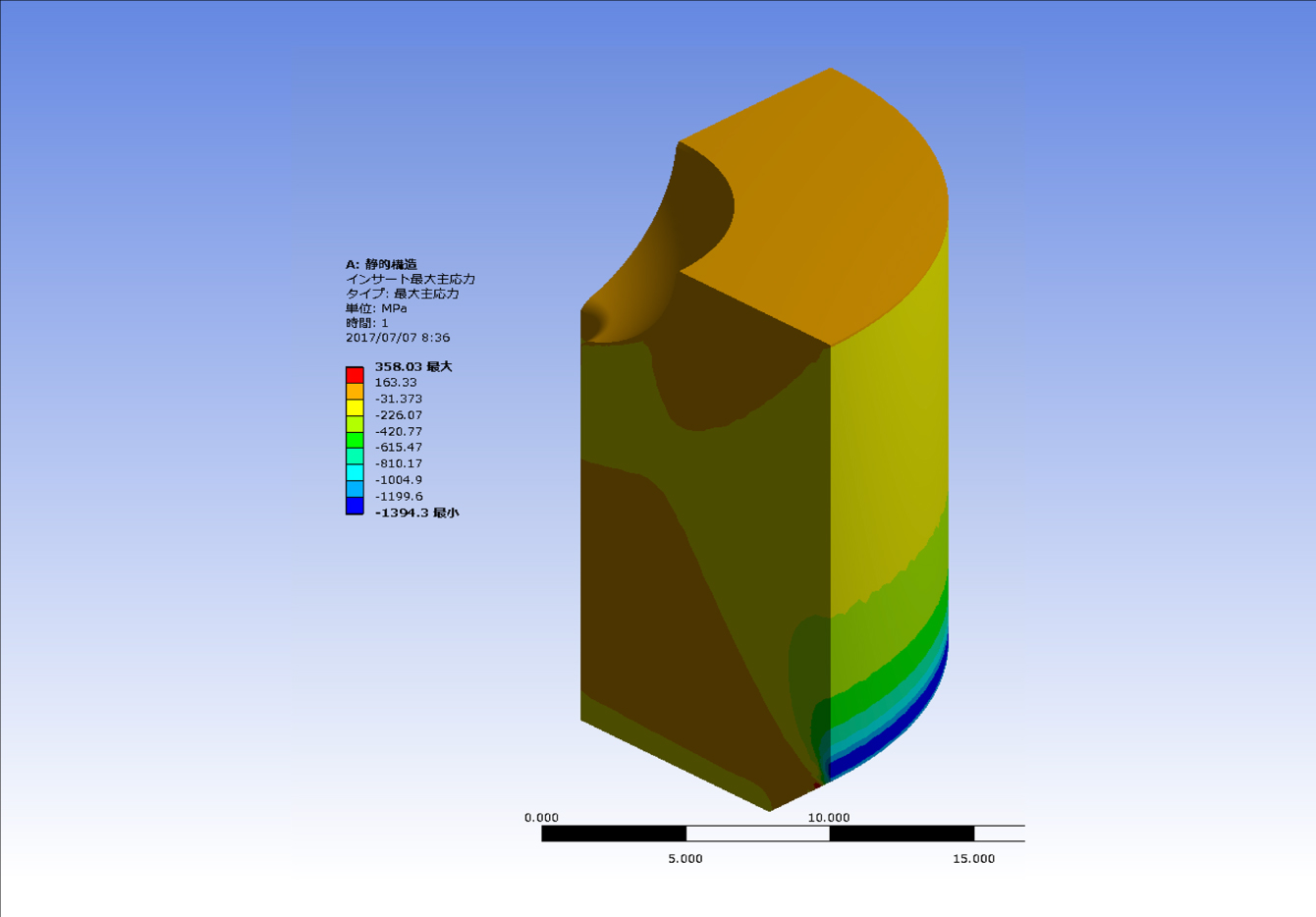This screenshot has height=917, width=1316.
Task: Click the dark blue legend band
Action: [355, 505]
